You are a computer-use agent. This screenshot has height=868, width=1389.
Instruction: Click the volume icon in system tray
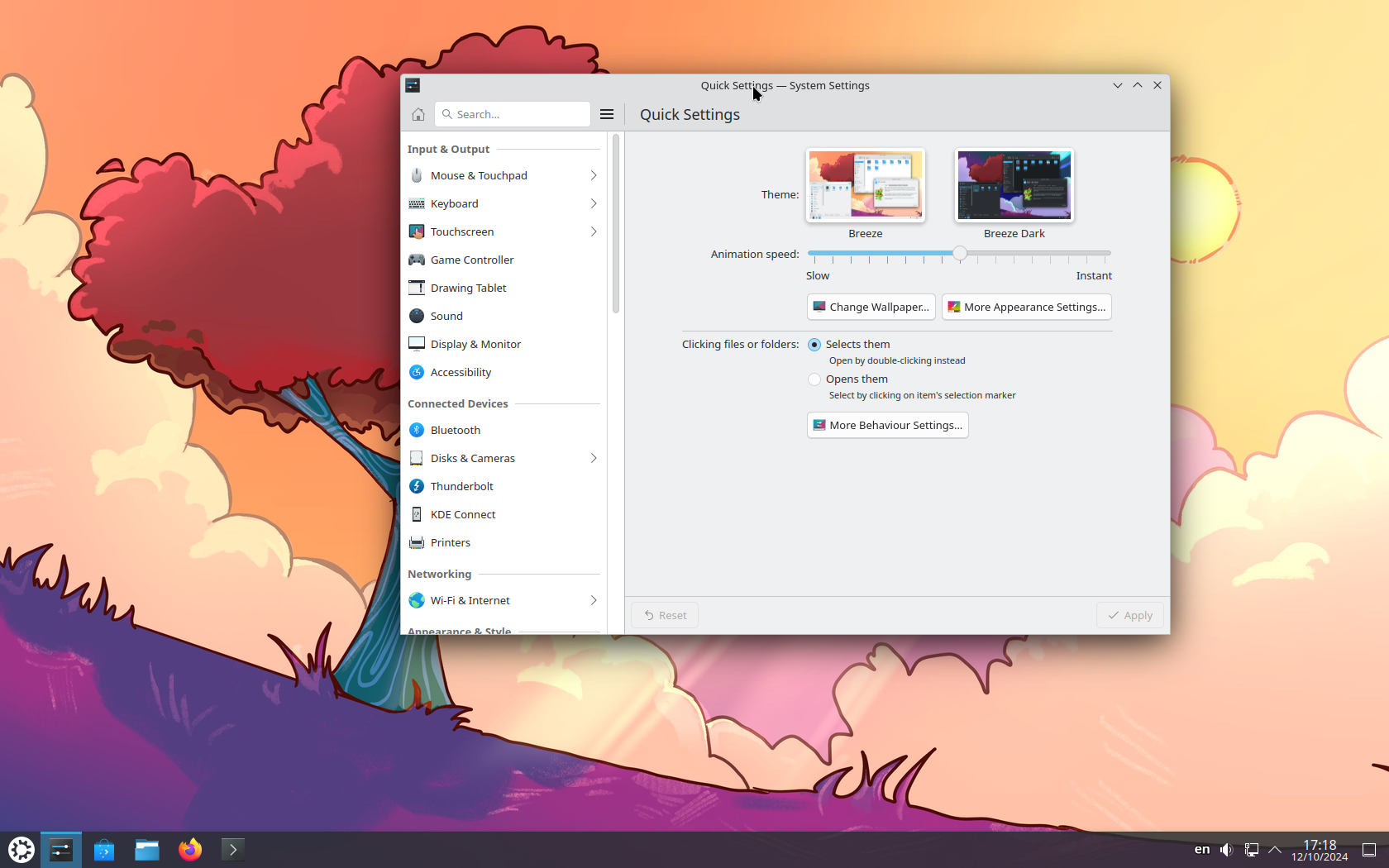[1227, 850]
